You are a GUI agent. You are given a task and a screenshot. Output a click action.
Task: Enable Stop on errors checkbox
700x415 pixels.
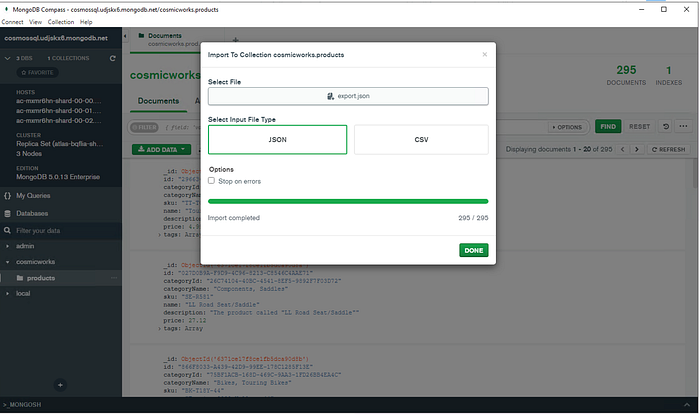pos(211,181)
